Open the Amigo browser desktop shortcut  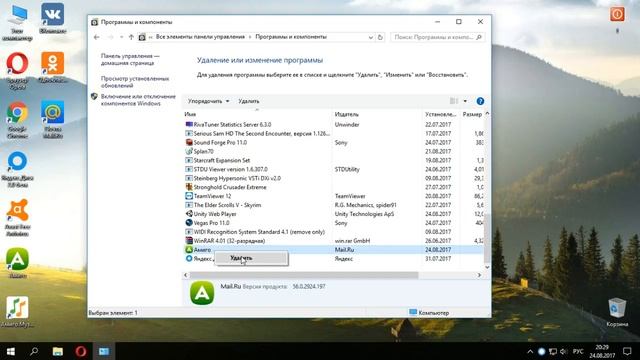pyautogui.click(x=17, y=263)
